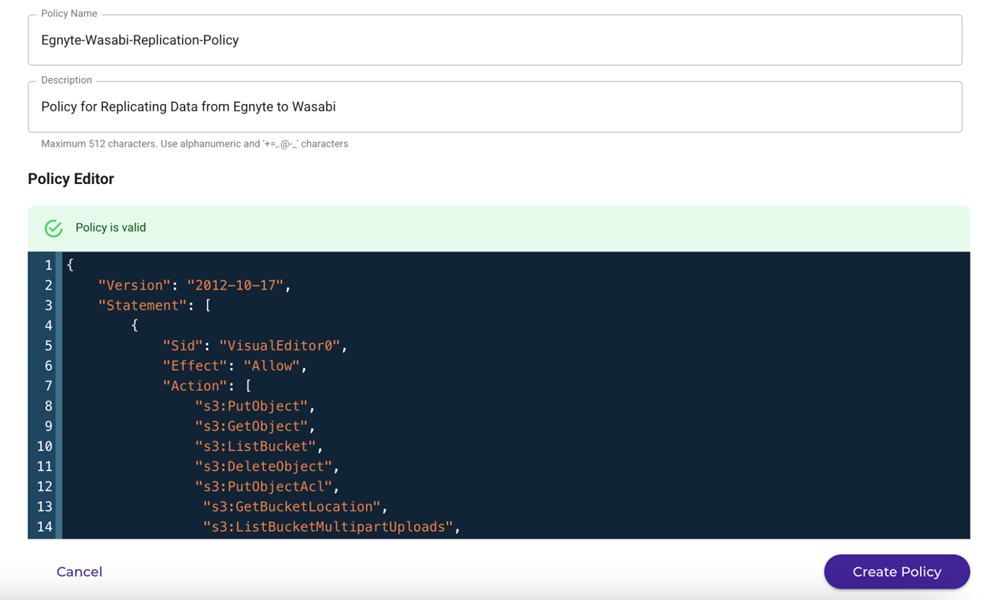
Task: Click the Policy Editor heading
Action: (x=69, y=178)
